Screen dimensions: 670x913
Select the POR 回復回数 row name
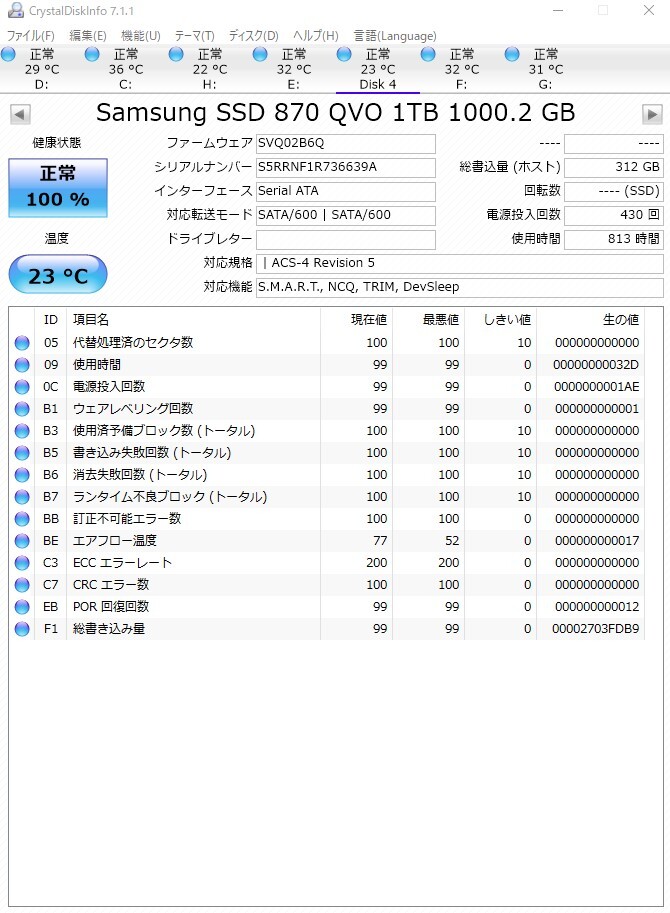pyautogui.click(x=111, y=607)
